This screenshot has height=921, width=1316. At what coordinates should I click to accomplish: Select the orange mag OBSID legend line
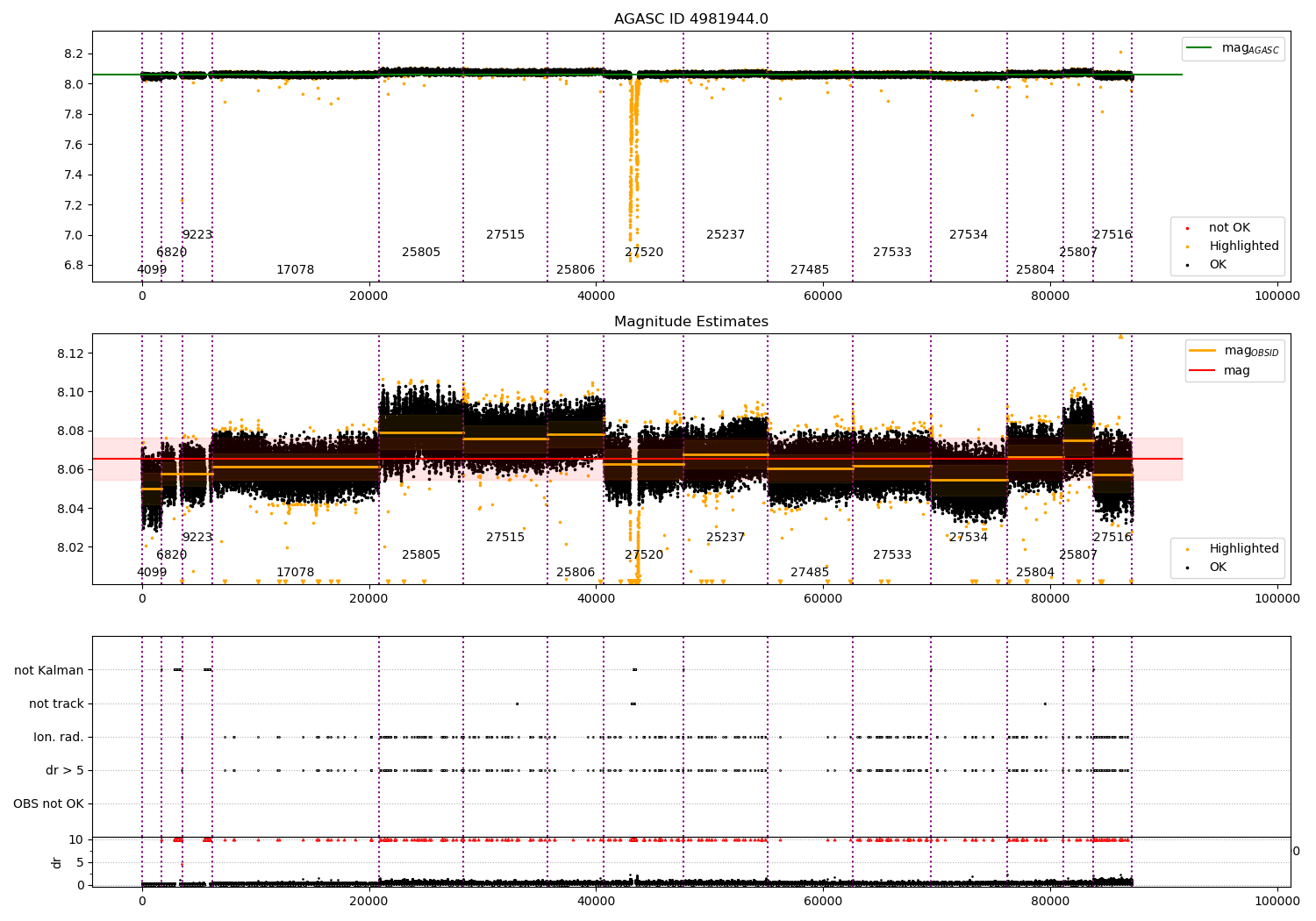tap(1202, 350)
